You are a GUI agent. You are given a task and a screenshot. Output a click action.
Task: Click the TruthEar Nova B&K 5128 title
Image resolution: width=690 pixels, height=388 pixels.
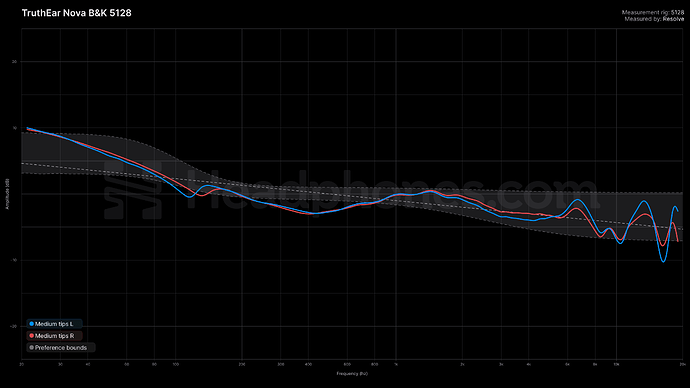[77, 13]
